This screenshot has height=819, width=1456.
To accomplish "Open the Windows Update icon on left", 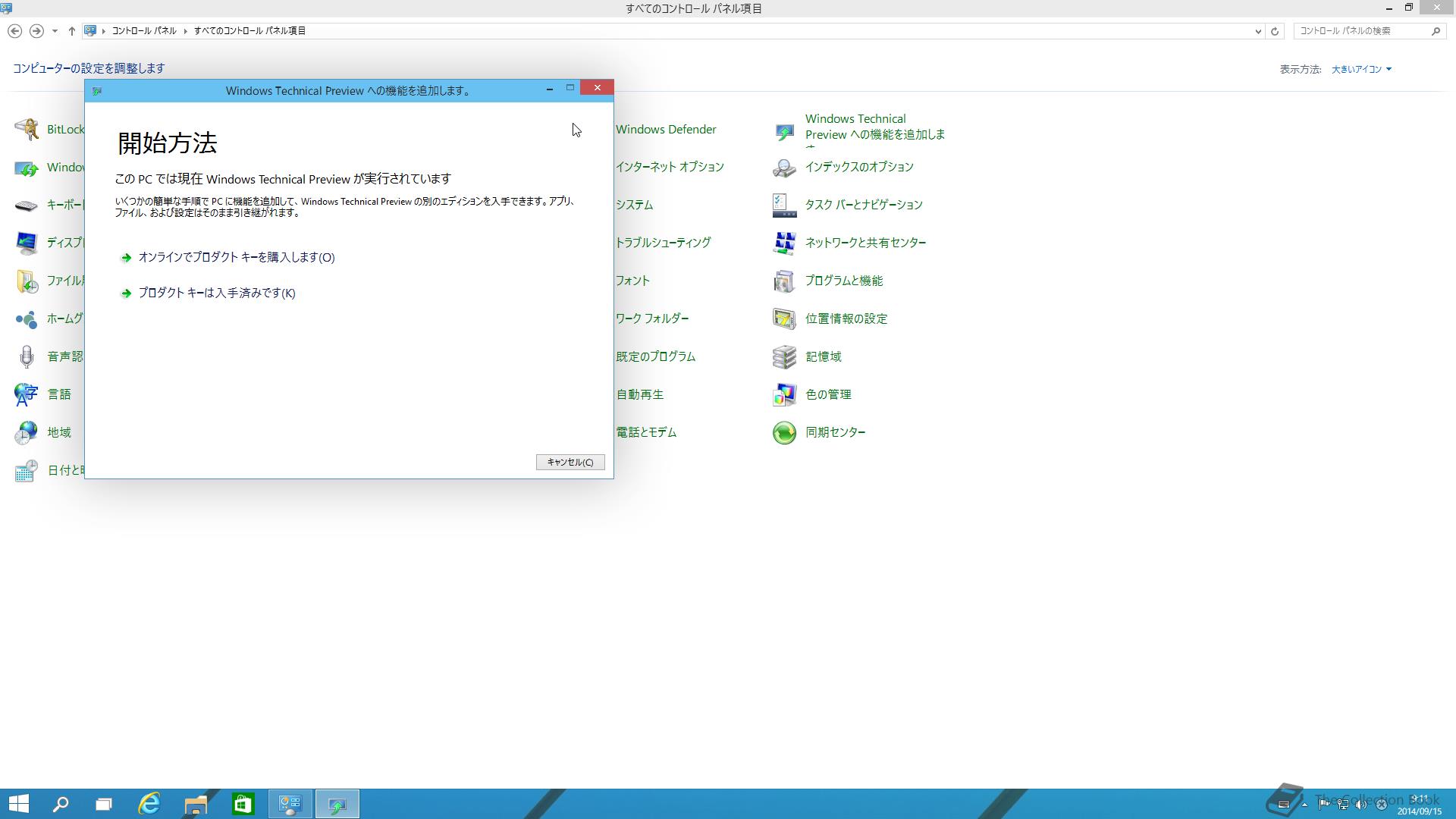I will (27, 168).
